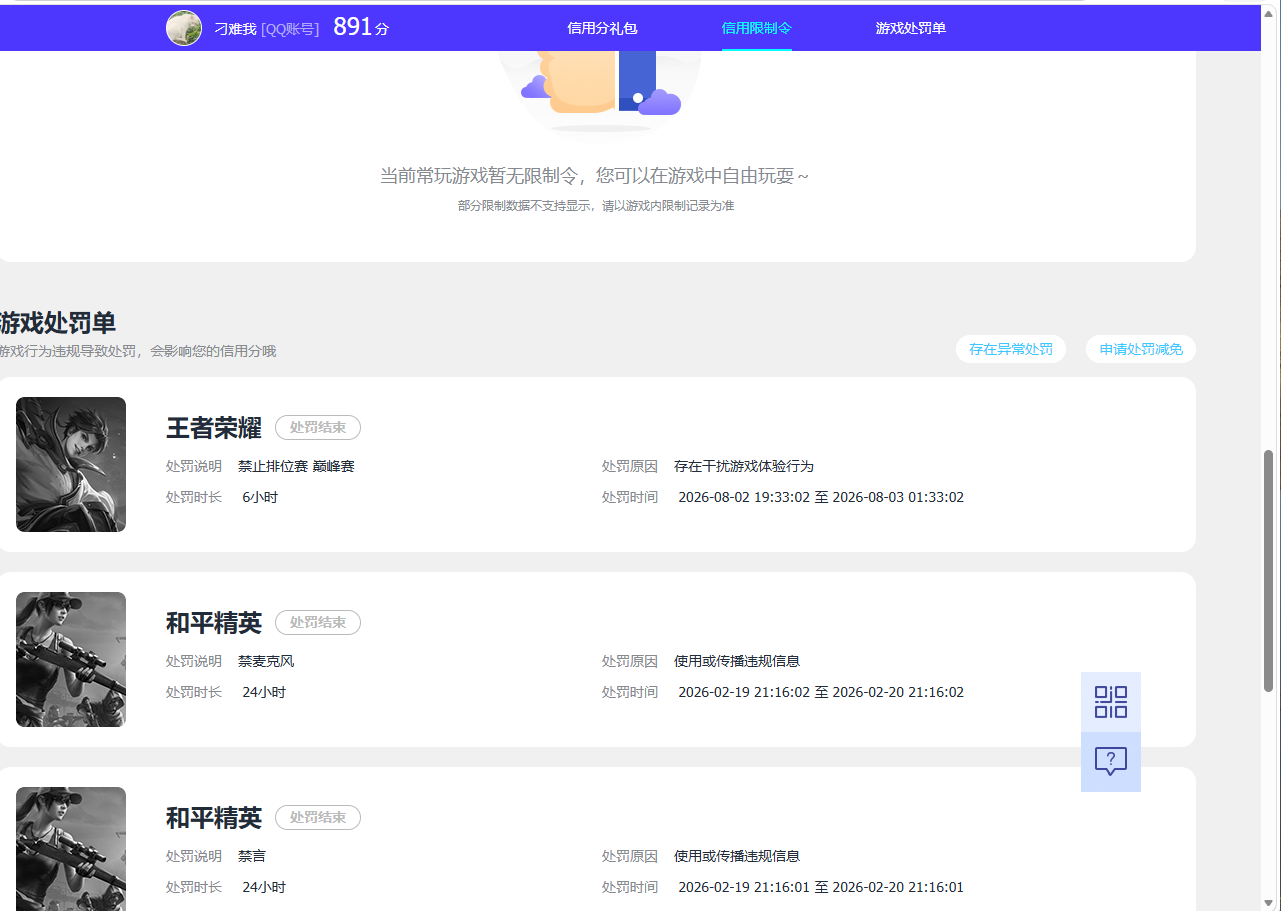Click the duration value 6小时
The height and width of the screenshot is (911, 1281).
[260, 497]
